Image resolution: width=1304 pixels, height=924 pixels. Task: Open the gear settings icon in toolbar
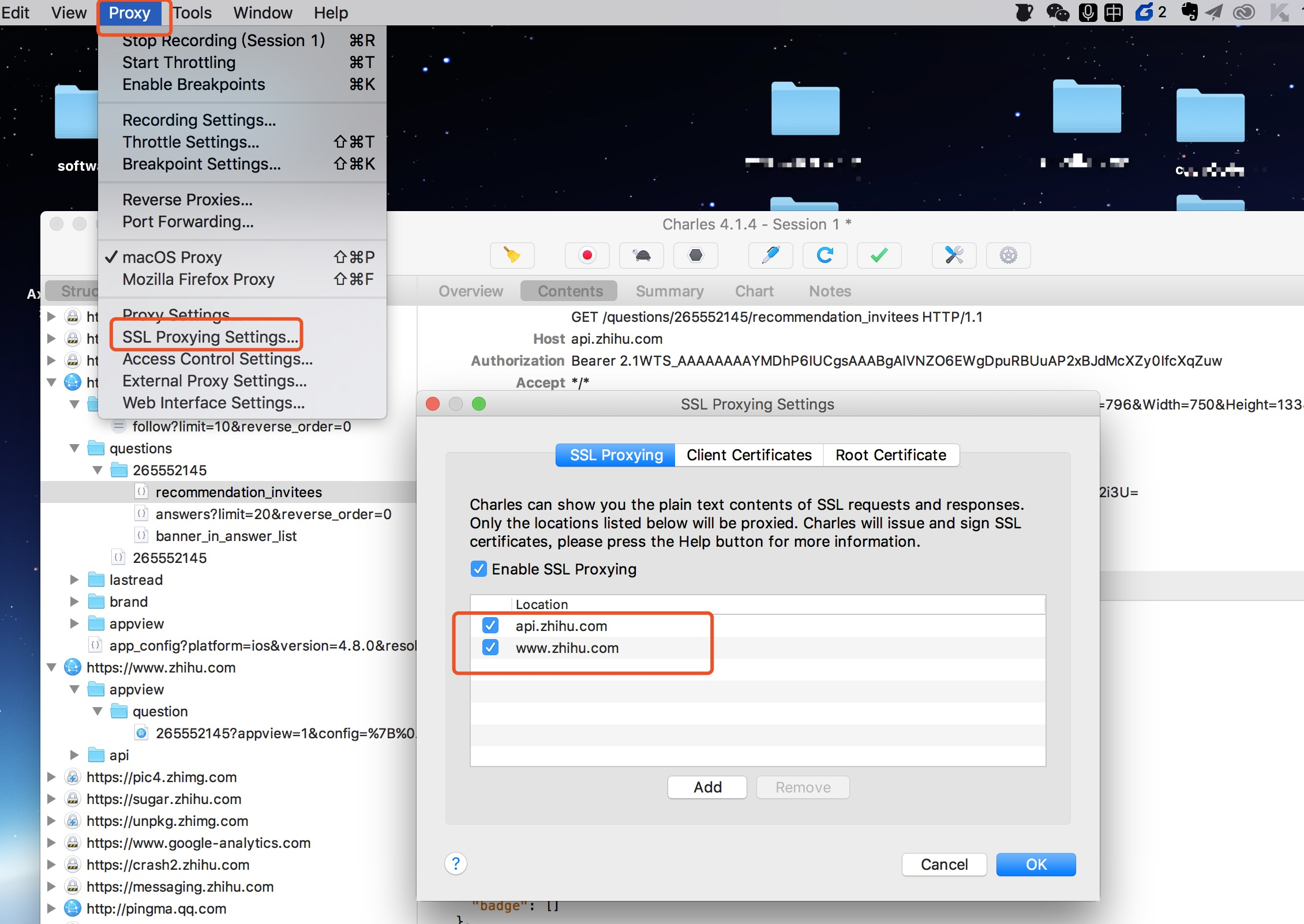[1008, 255]
